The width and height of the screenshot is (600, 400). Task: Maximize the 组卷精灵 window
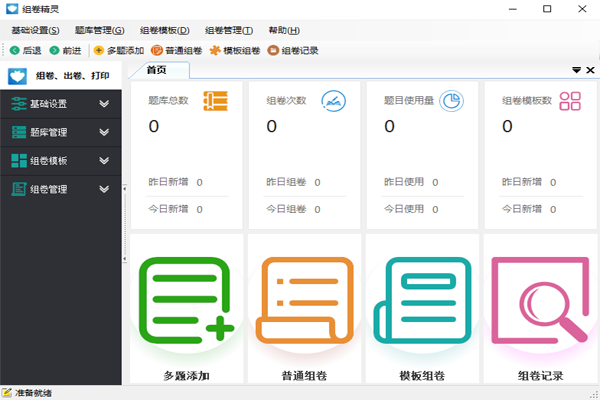tap(547, 8)
